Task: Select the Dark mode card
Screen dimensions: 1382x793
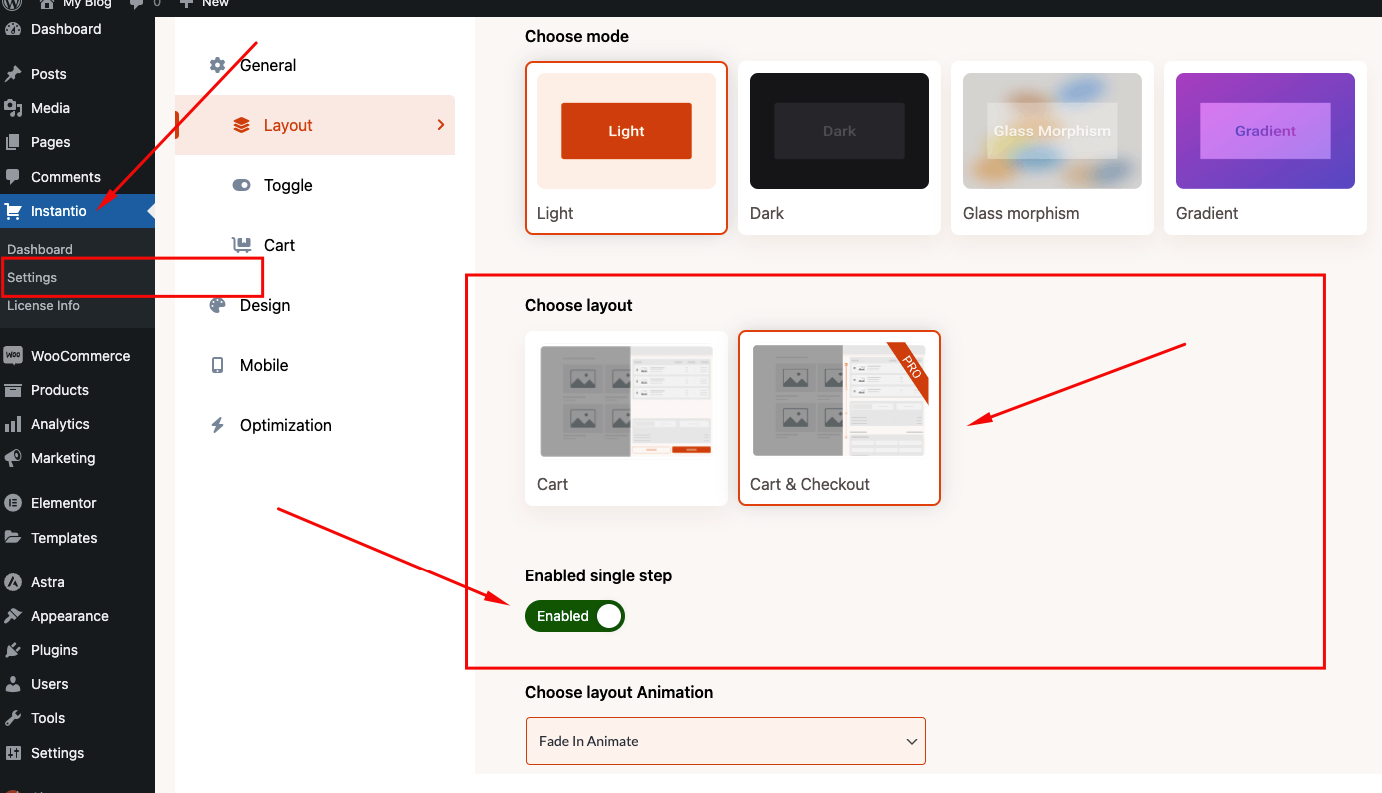Action: pyautogui.click(x=839, y=148)
